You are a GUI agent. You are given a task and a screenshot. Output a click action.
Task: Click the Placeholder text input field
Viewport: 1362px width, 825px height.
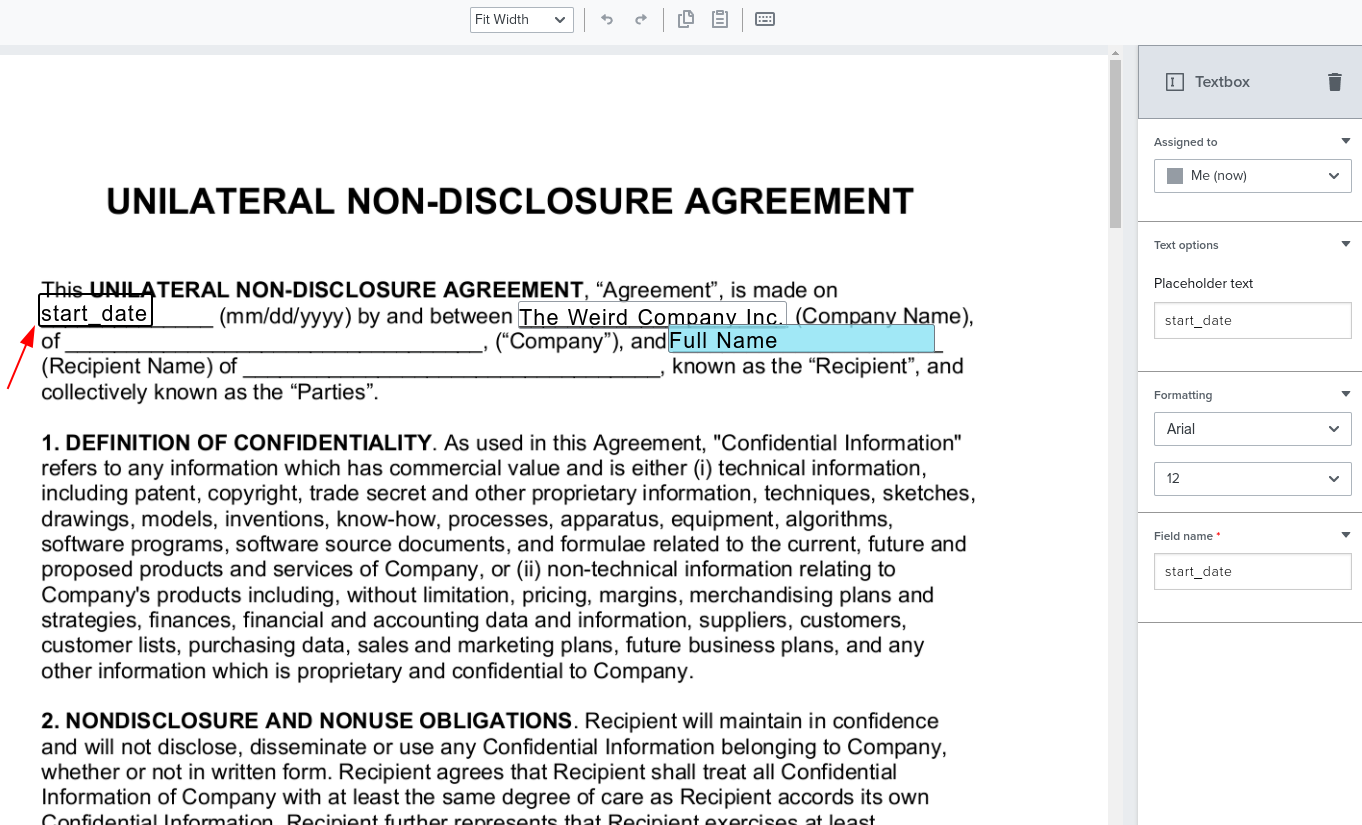click(1253, 321)
